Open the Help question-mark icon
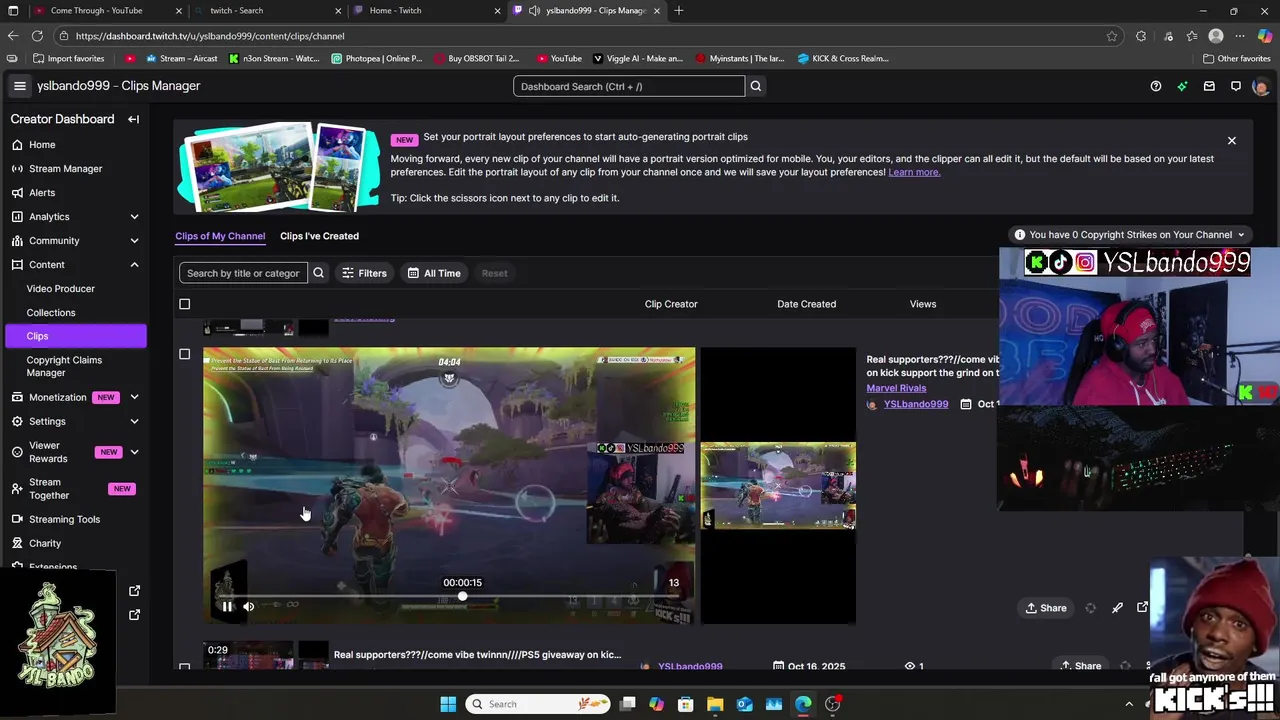 point(1156,86)
